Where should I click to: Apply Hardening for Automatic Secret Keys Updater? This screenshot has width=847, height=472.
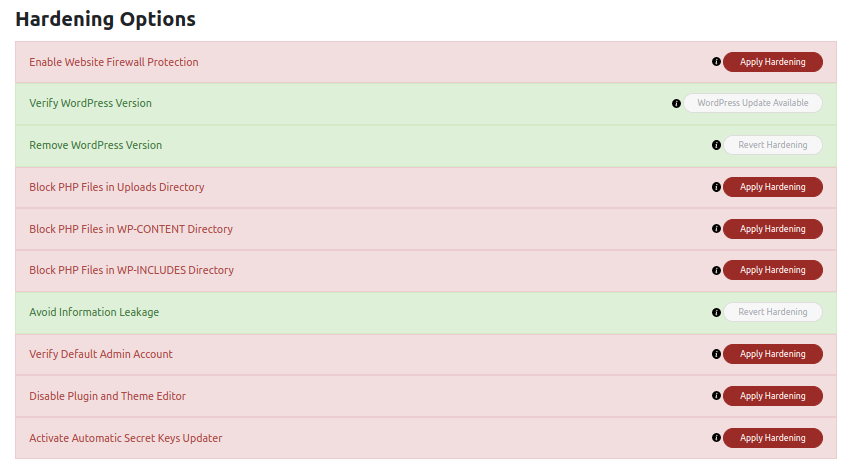[x=773, y=438]
